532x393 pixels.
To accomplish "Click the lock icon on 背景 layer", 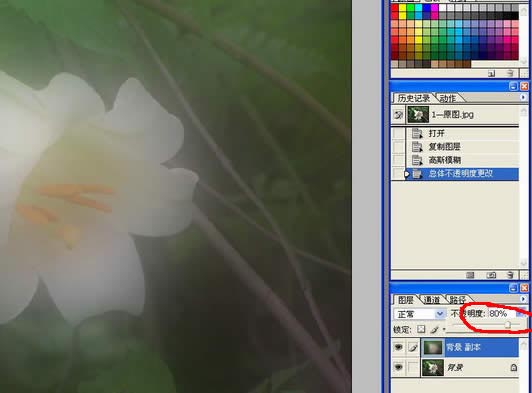I will click(514, 368).
